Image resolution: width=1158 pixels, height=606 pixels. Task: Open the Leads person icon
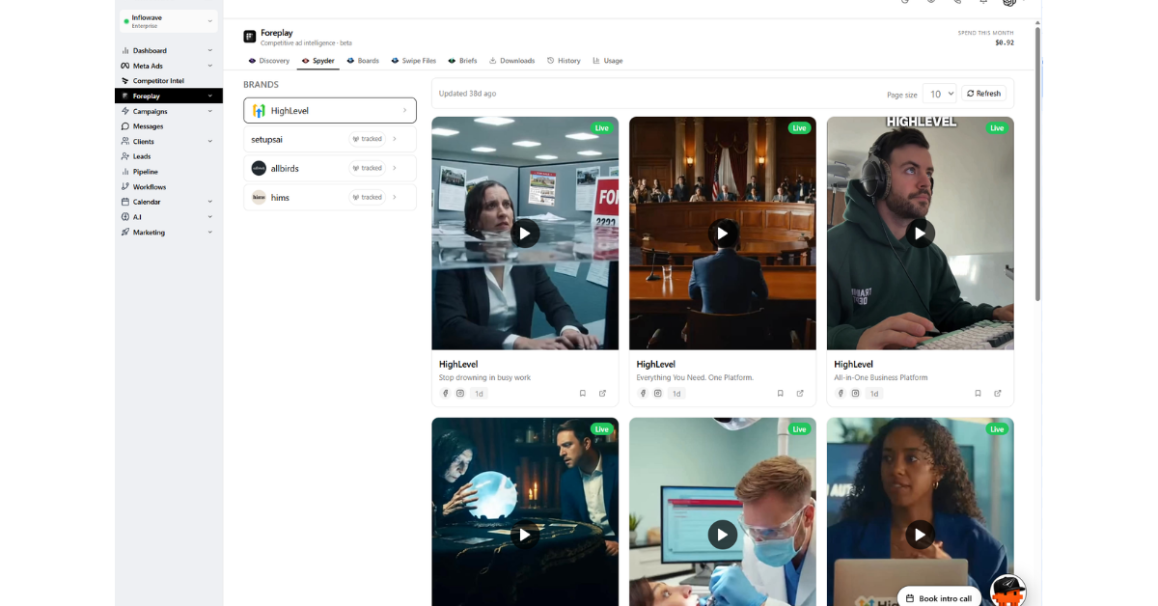(125, 156)
